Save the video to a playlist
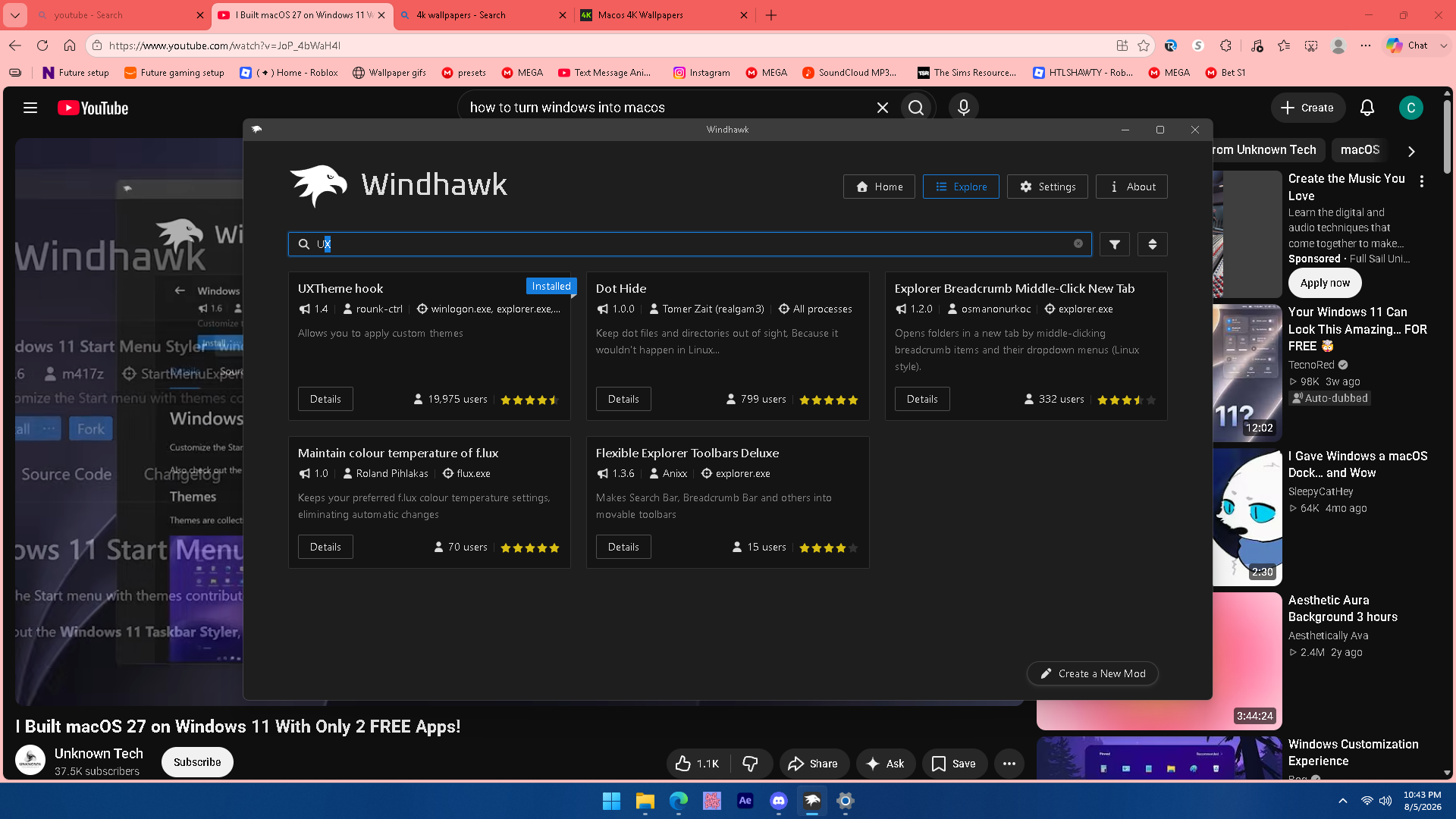 [x=954, y=763]
